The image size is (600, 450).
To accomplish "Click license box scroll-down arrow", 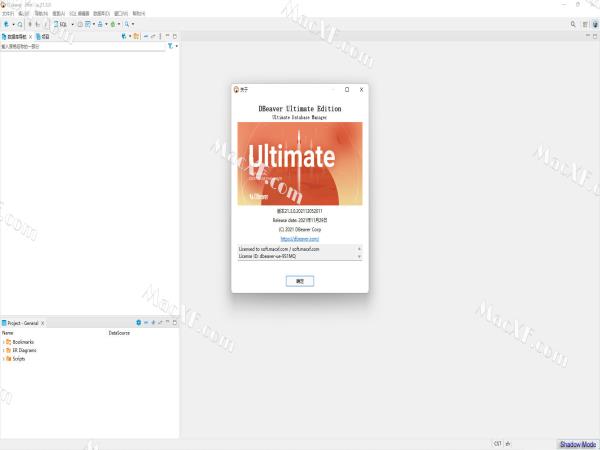I will (359, 256).
